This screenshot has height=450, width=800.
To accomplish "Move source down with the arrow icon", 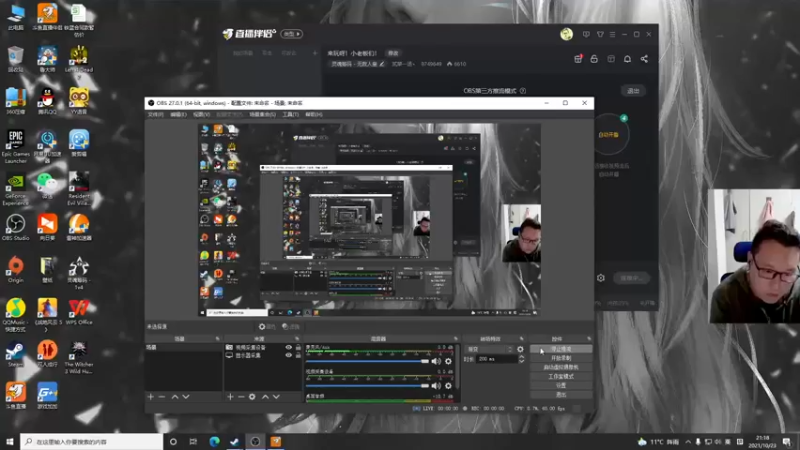I will tap(276, 396).
